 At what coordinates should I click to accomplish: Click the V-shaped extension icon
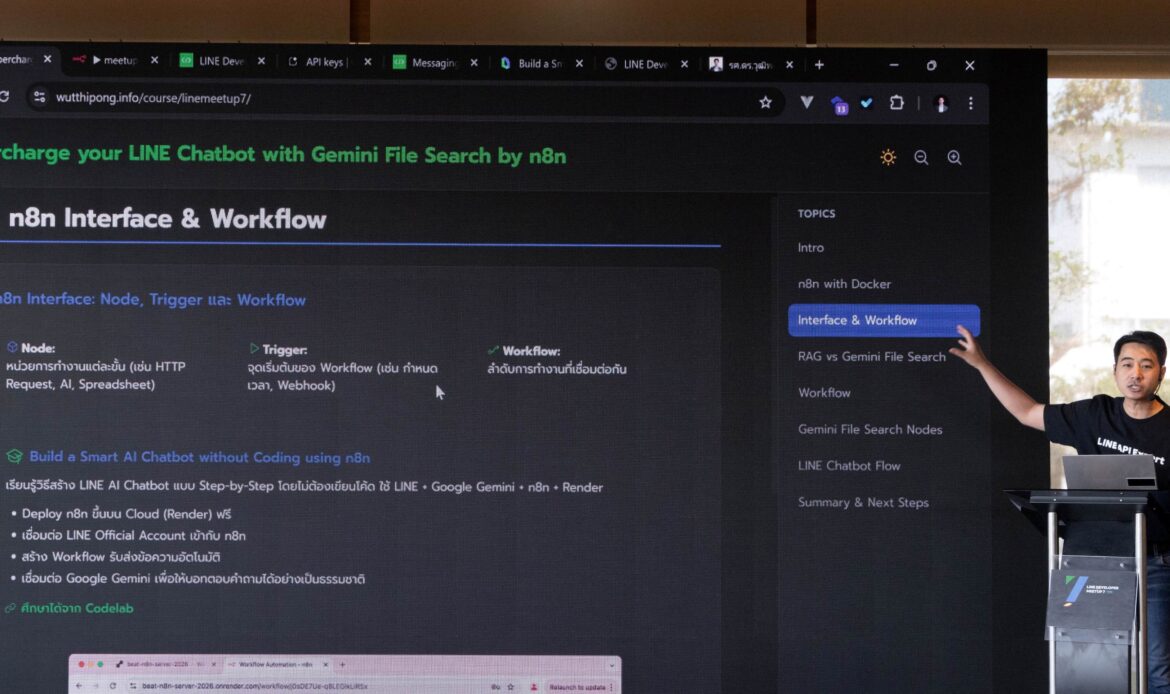click(807, 102)
